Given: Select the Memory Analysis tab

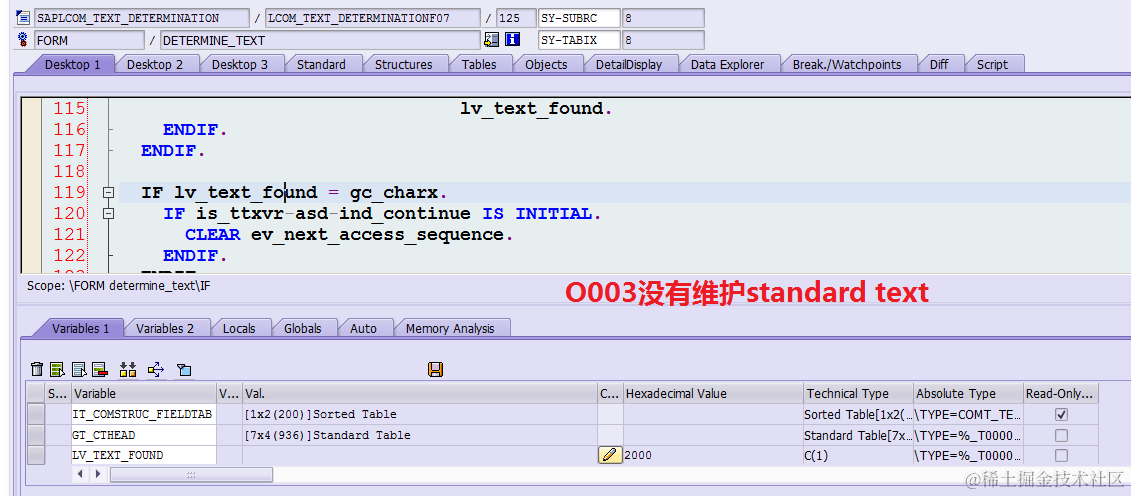Looking at the screenshot, I should coord(449,328).
